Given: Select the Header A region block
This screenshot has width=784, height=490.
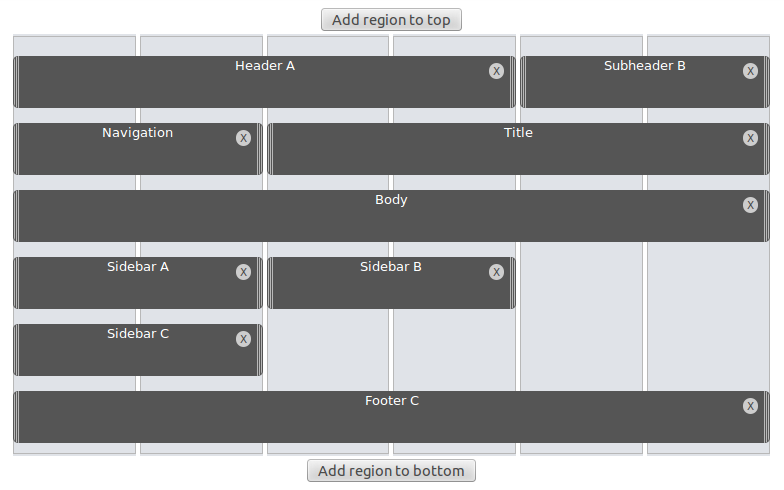Looking at the screenshot, I should pos(264,82).
